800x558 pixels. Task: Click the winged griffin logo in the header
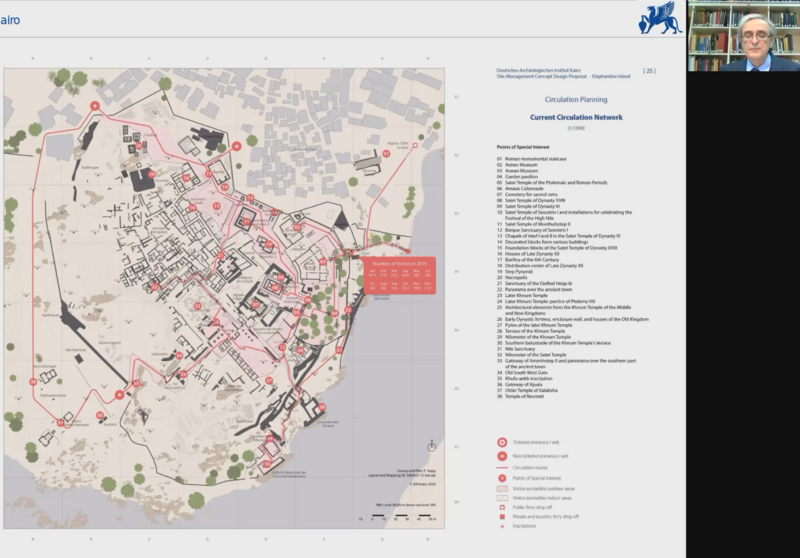(660, 18)
